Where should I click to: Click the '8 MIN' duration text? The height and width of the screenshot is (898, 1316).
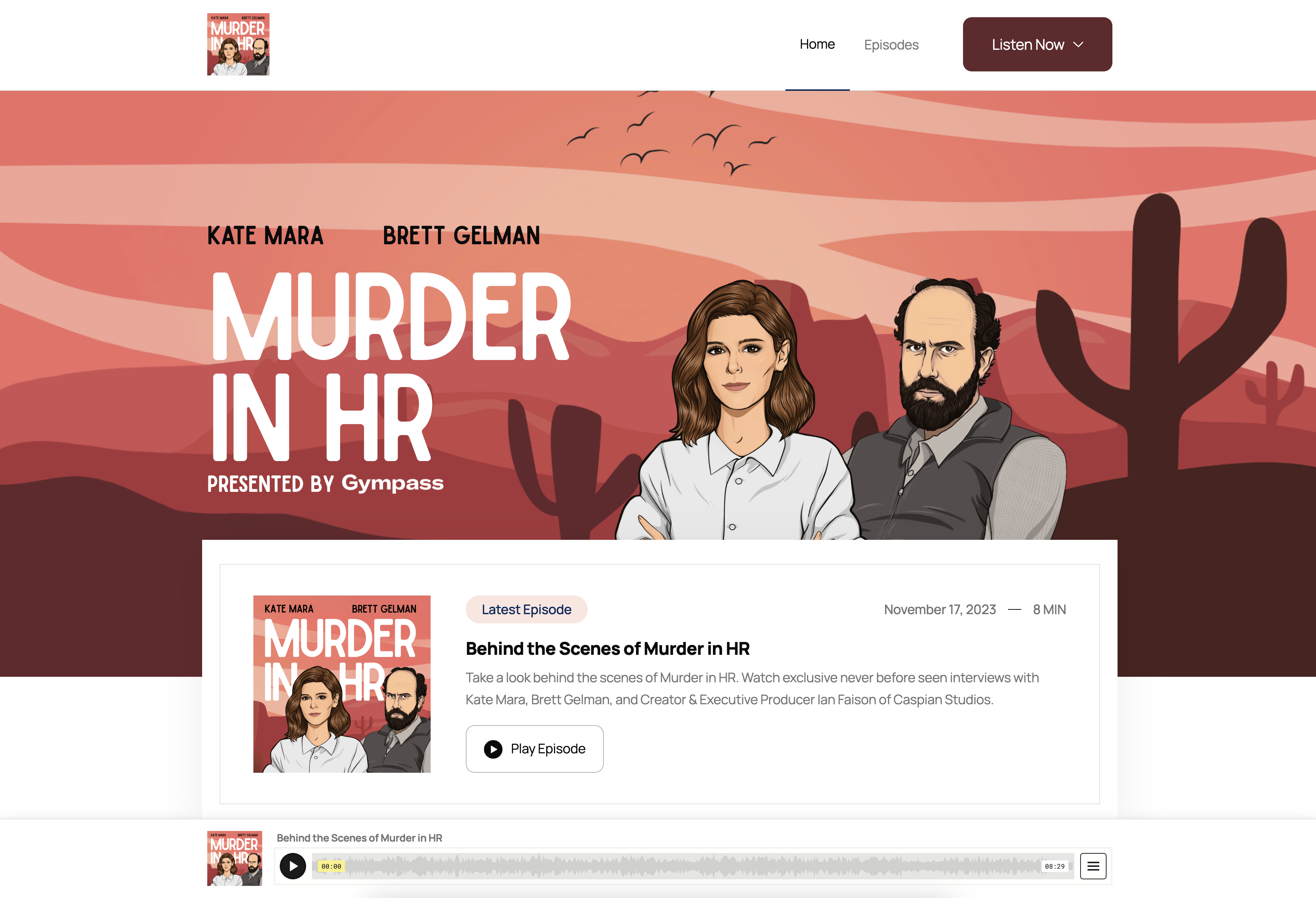[x=1049, y=609]
